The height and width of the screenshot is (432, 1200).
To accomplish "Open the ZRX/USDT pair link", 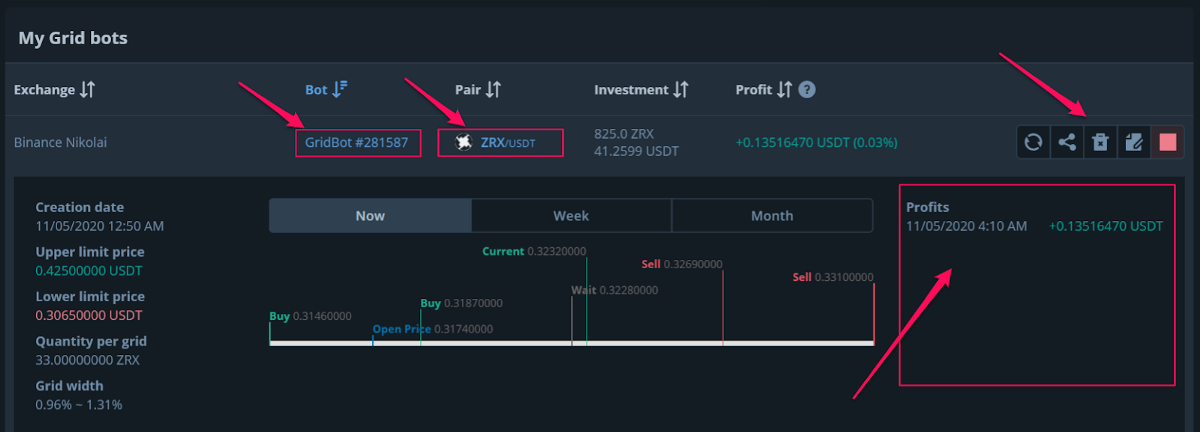I will coord(508,142).
